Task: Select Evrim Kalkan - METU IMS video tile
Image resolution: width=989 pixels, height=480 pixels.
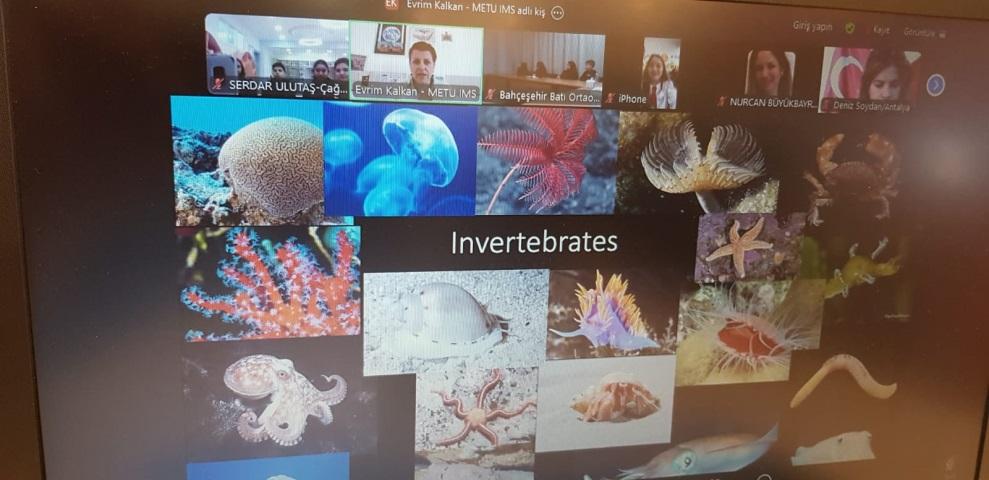Action: pyautogui.click(x=416, y=62)
